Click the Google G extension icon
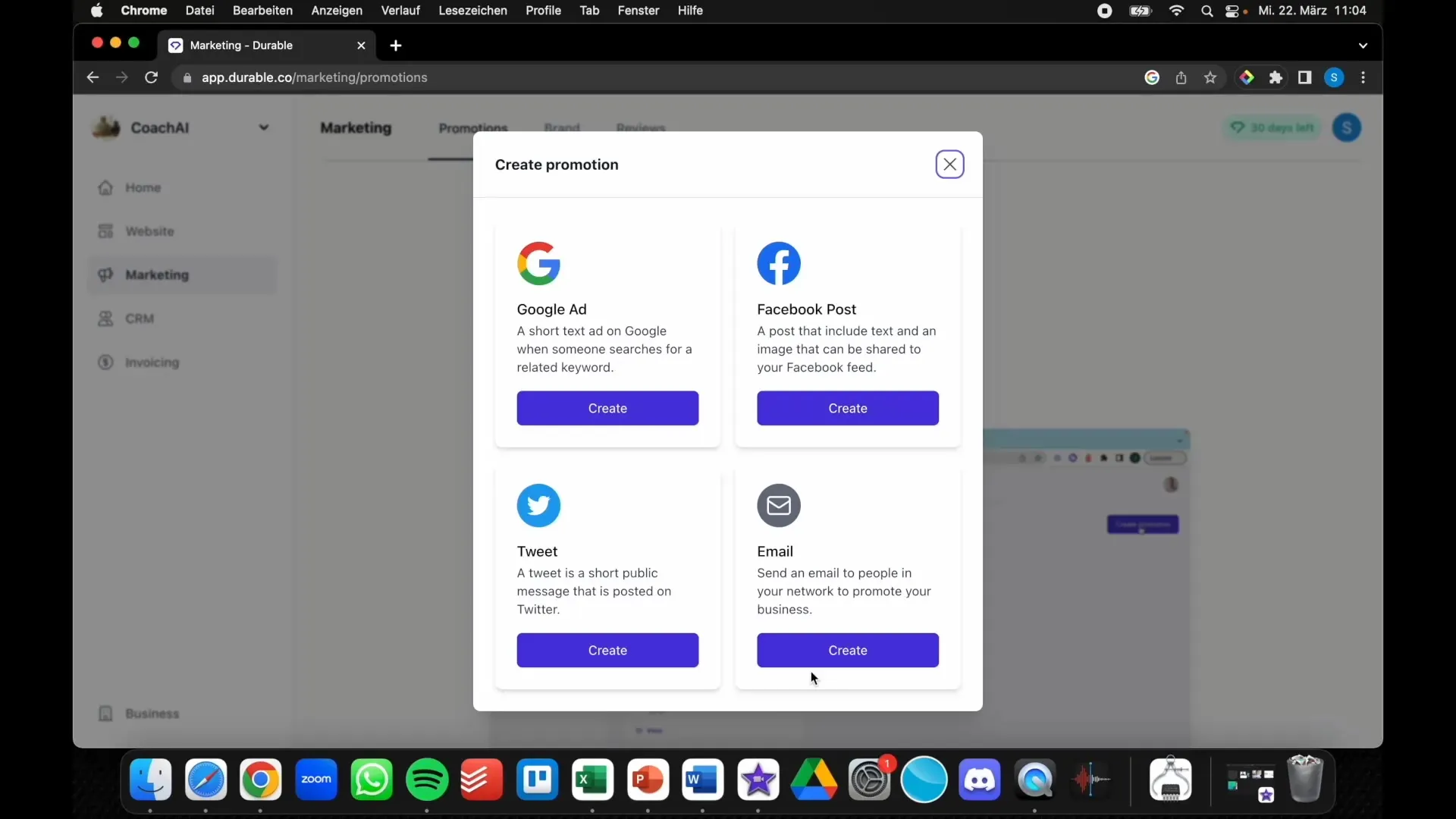The height and width of the screenshot is (819, 1456). [x=1151, y=77]
